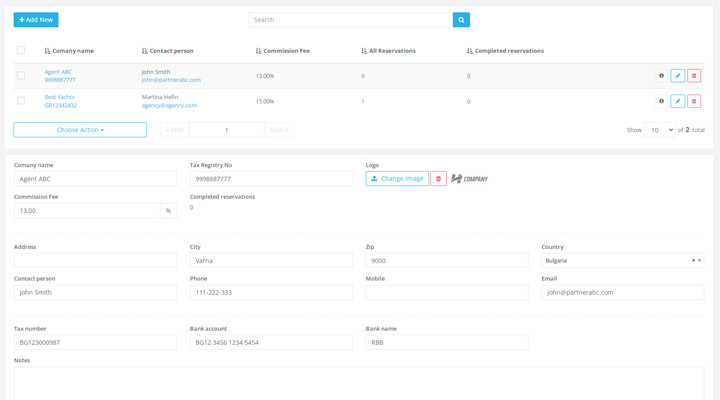Click the 13.00% commission cell

(265, 76)
